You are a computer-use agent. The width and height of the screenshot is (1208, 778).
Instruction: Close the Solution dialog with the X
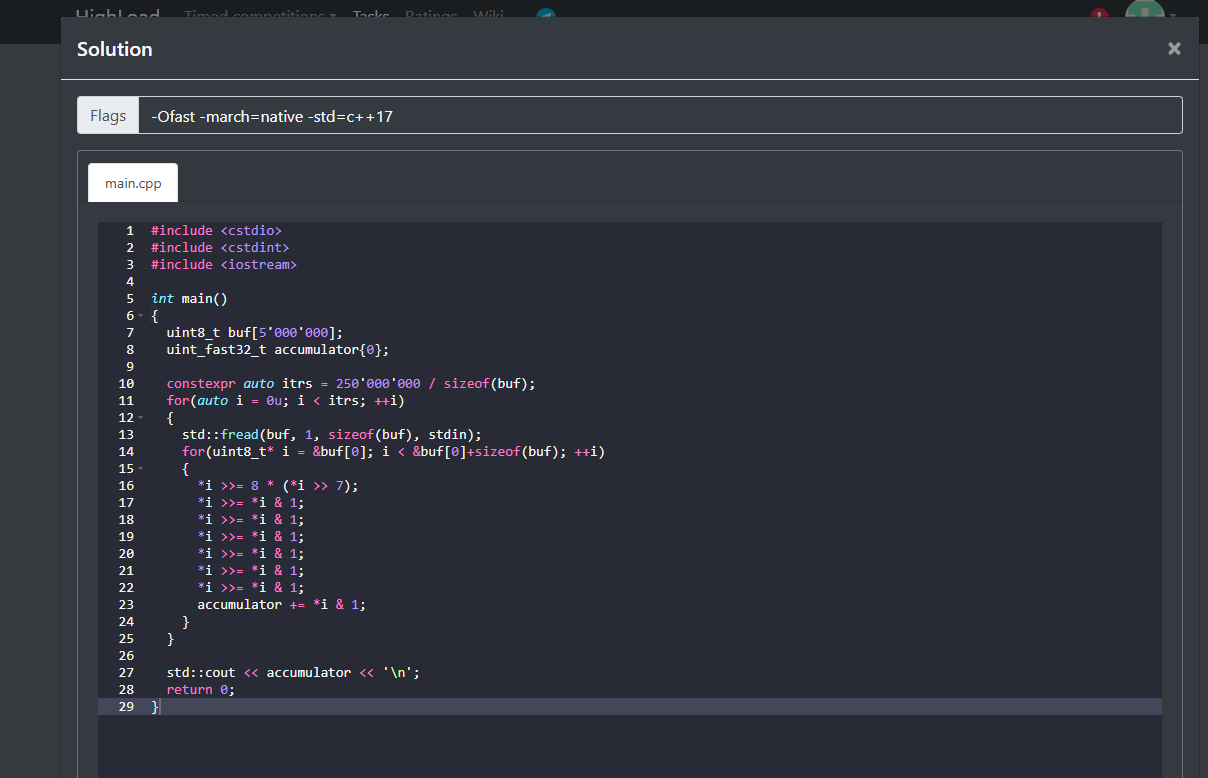click(x=1174, y=49)
